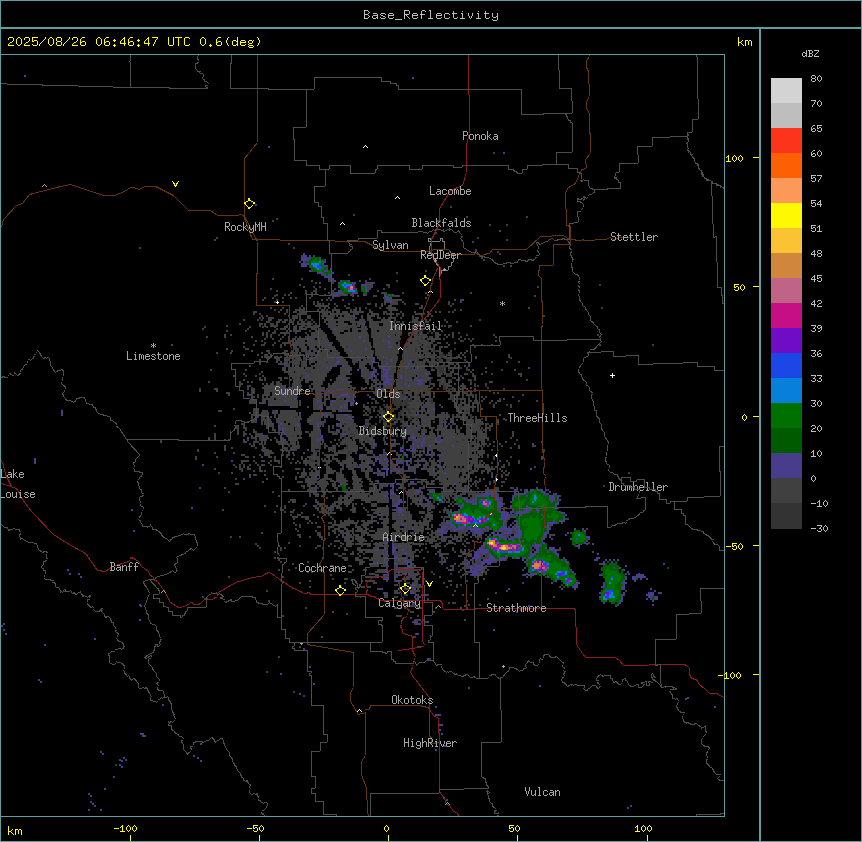862x842 pixels.
Task: Click the Banff label
Action: [124, 567]
